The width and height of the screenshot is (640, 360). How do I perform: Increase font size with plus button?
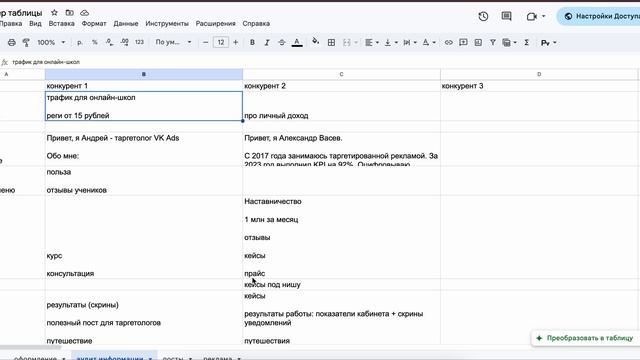(x=236, y=42)
